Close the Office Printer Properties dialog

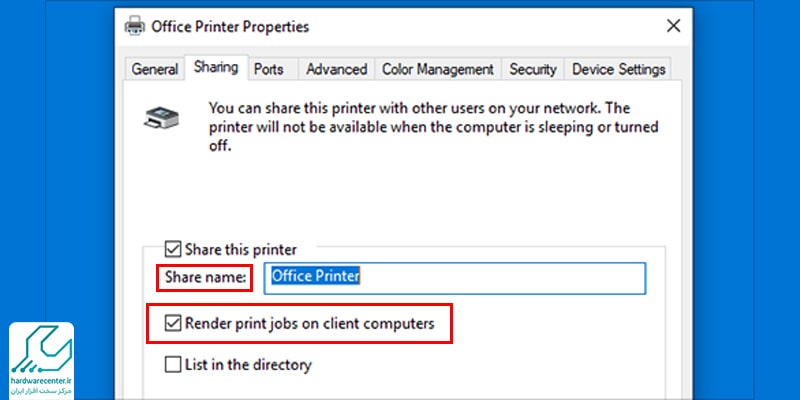coord(673,26)
